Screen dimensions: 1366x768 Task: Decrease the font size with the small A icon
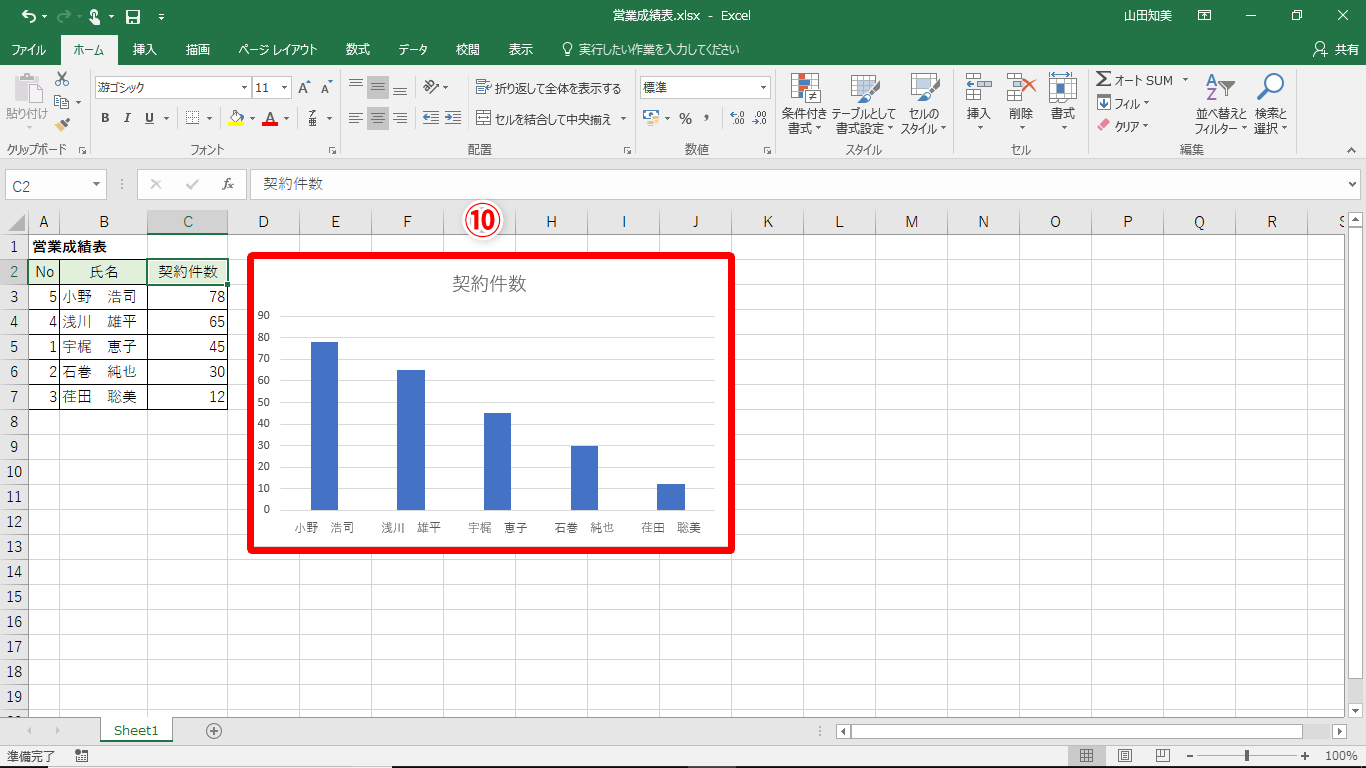[327, 88]
